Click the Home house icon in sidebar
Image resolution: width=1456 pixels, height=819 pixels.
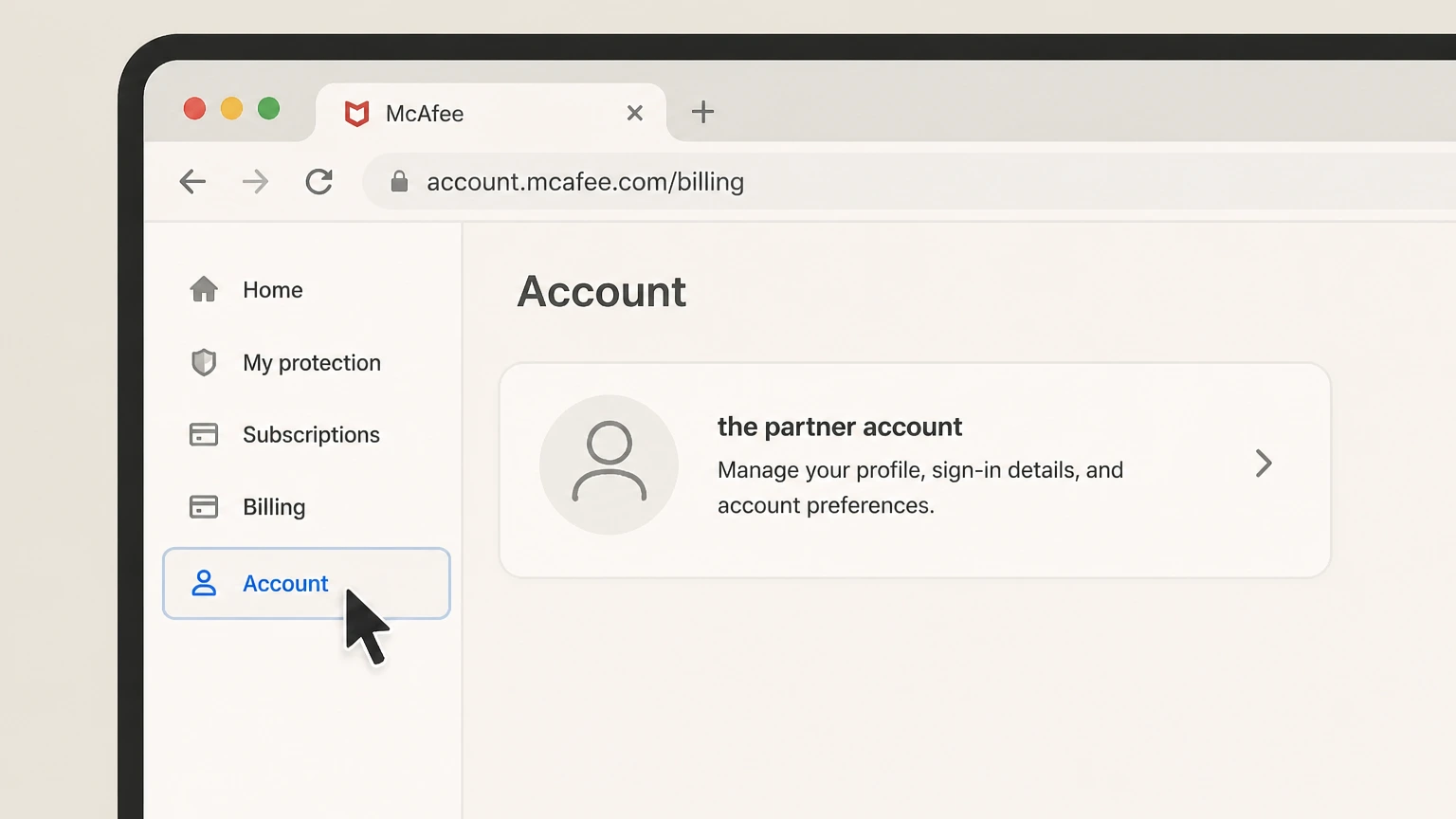coord(204,289)
